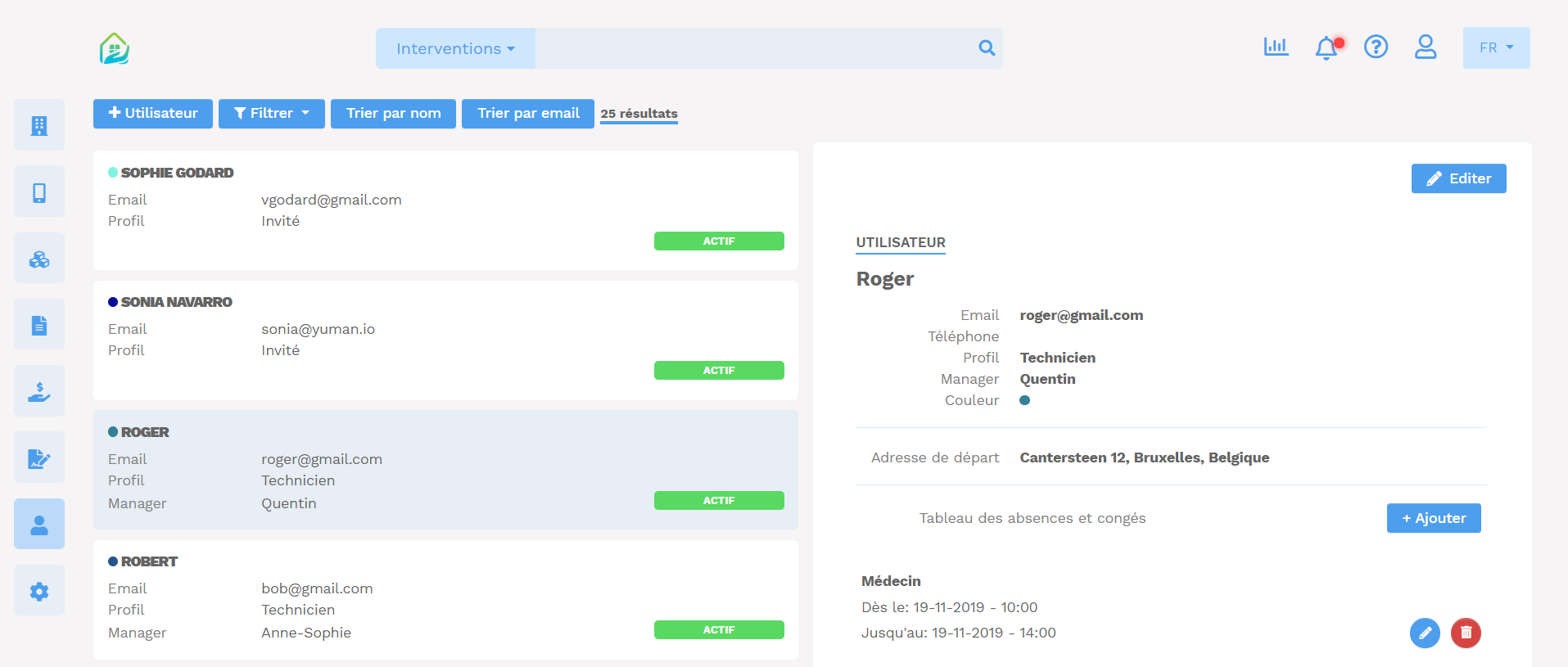Click the ROGER name in list
This screenshot has width=1568, height=667.
145,432
